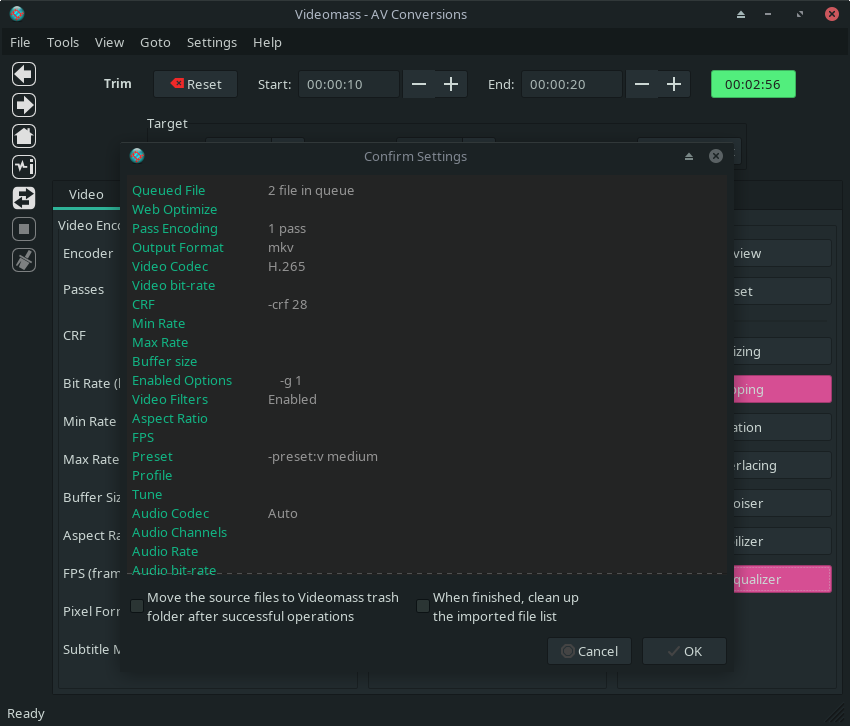Increase the trim Start time

tap(451, 84)
